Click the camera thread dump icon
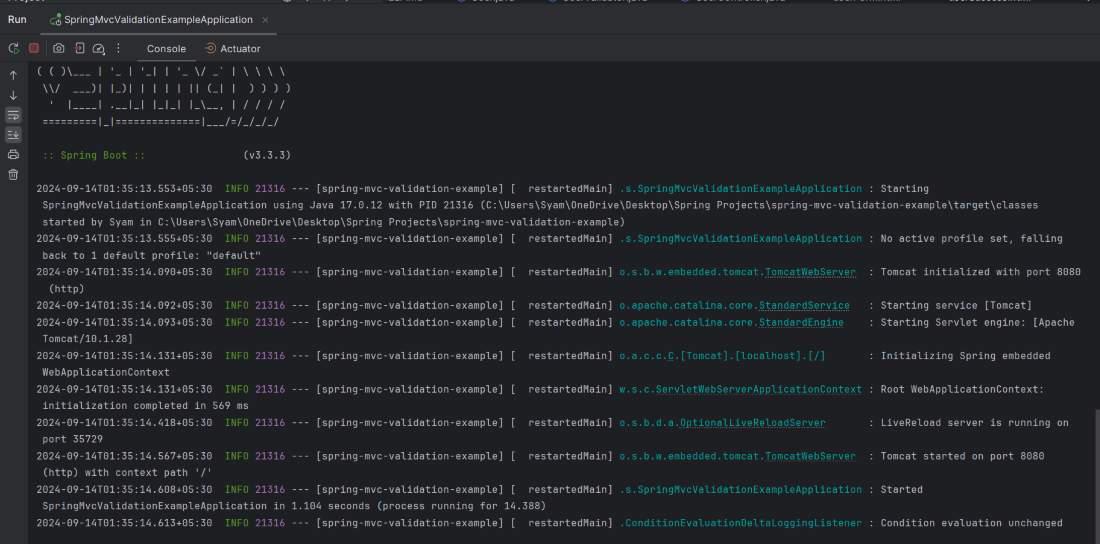 coord(59,48)
